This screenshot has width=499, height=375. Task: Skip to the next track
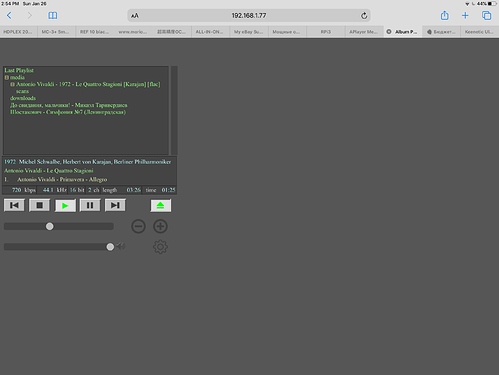pos(115,205)
